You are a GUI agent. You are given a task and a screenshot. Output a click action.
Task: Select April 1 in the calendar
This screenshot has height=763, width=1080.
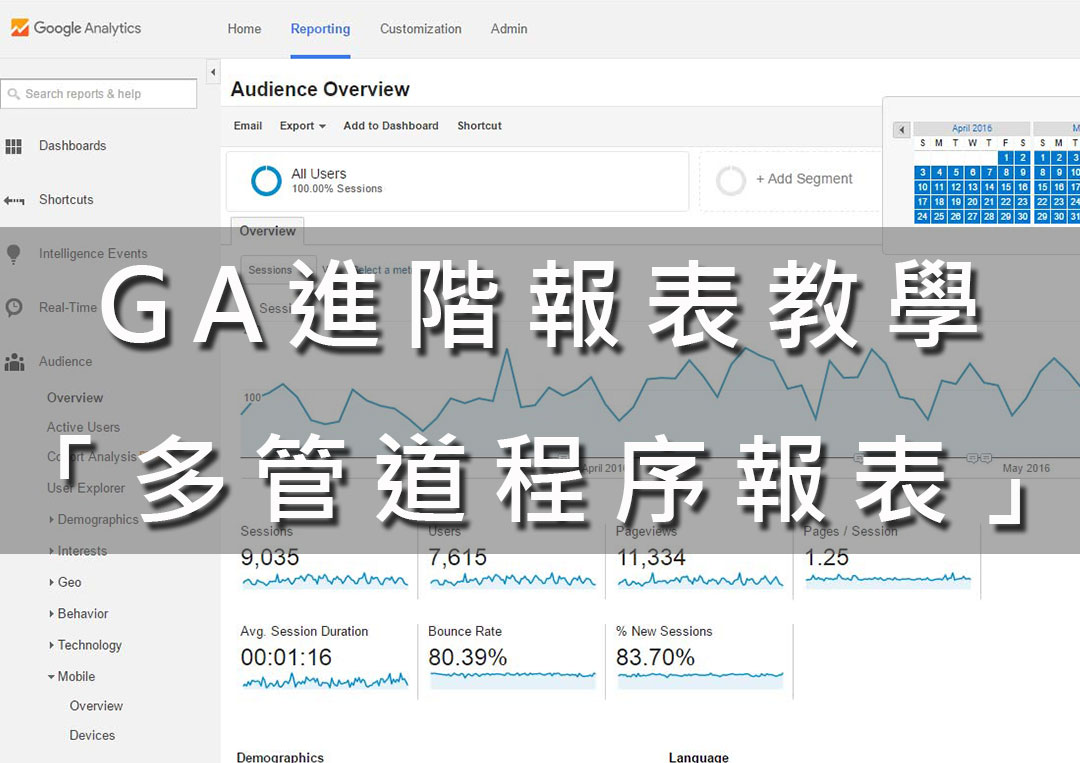pos(1006,157)
